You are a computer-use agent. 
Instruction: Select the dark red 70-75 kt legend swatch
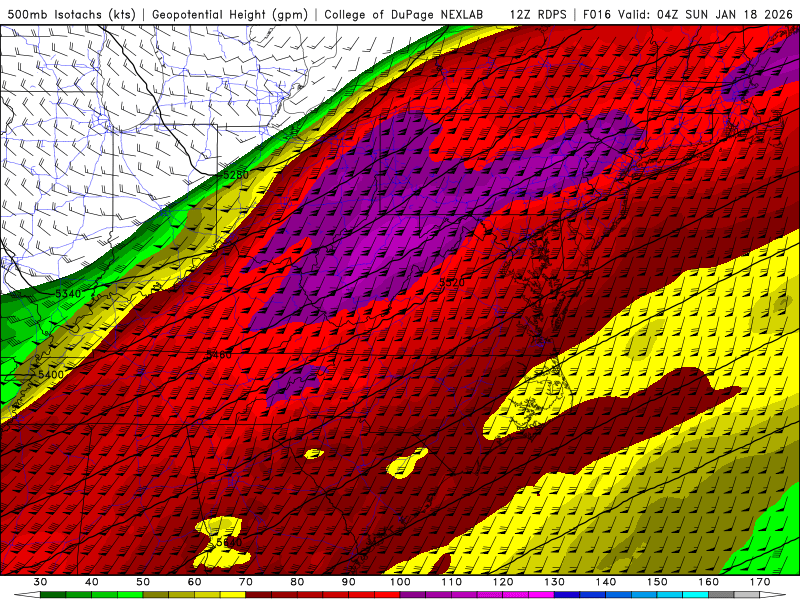[x=259, y=595]
